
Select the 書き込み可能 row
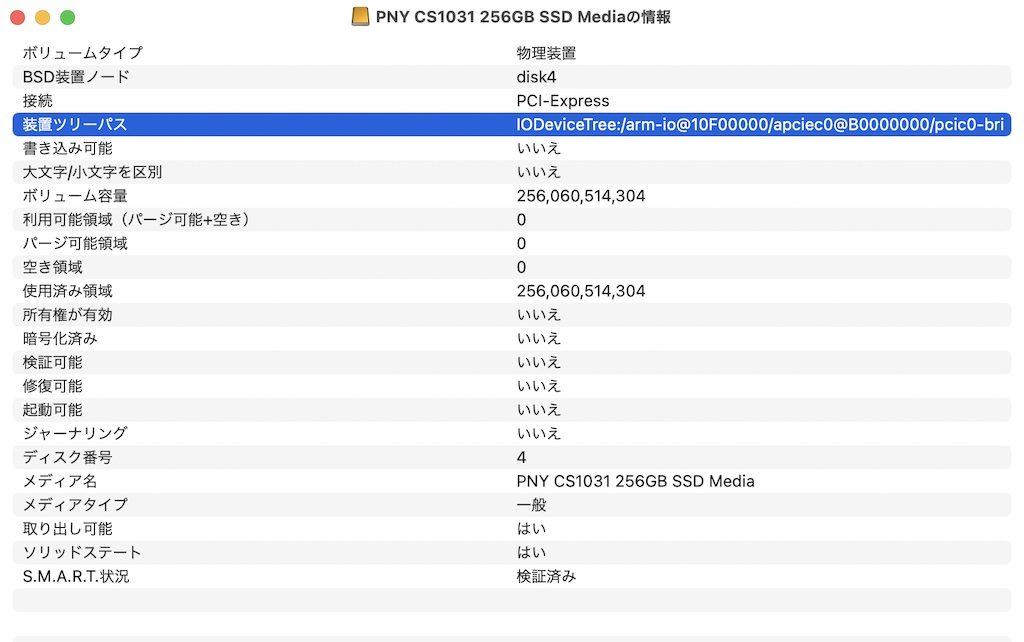(x=512, y=148)
